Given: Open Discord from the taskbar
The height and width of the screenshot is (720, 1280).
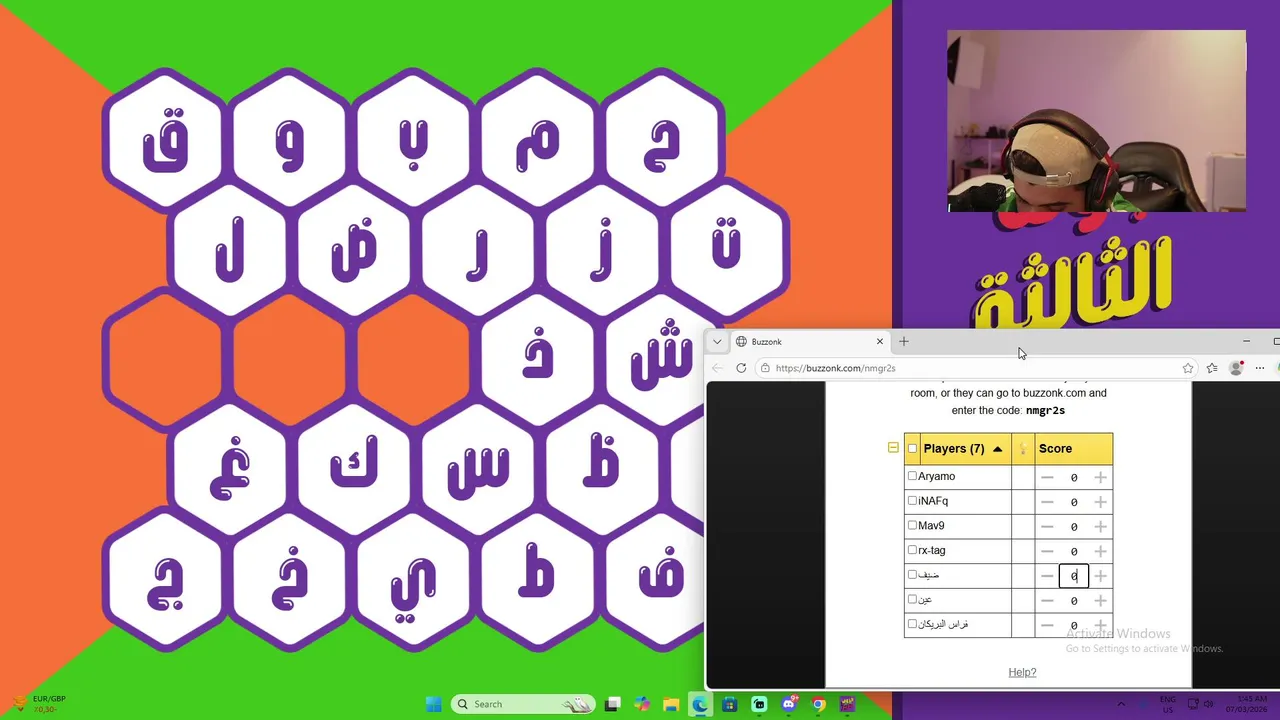Looking at the screenshot, I should pyautogui.click(x=789, y=704).
